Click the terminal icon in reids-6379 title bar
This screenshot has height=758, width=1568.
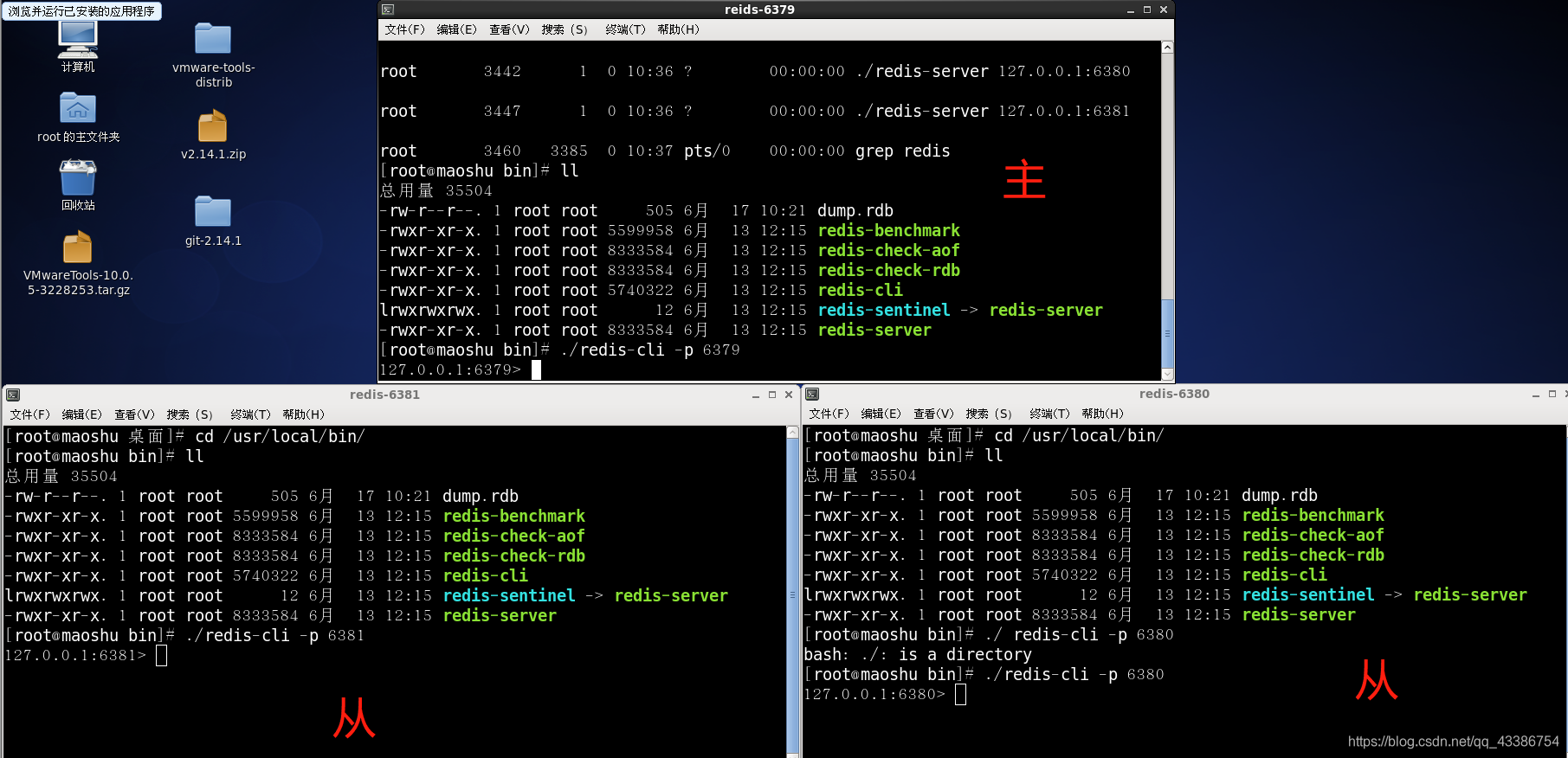(x=388, y=10)
